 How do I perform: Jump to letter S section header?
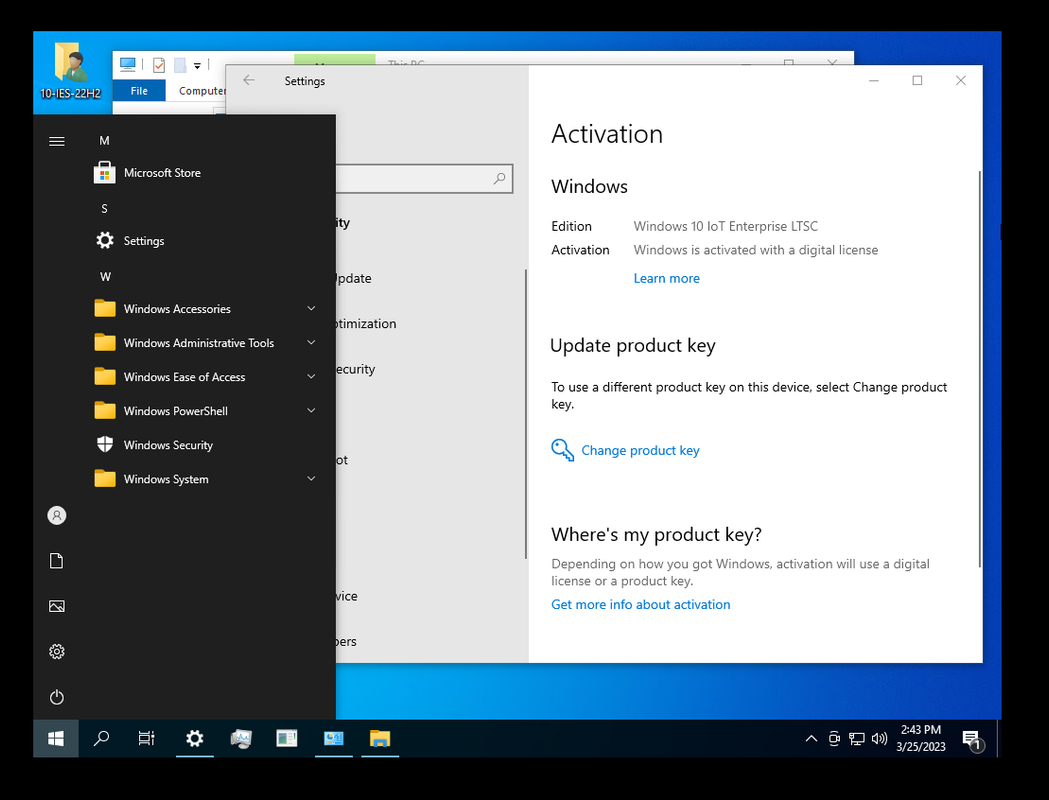104,209
